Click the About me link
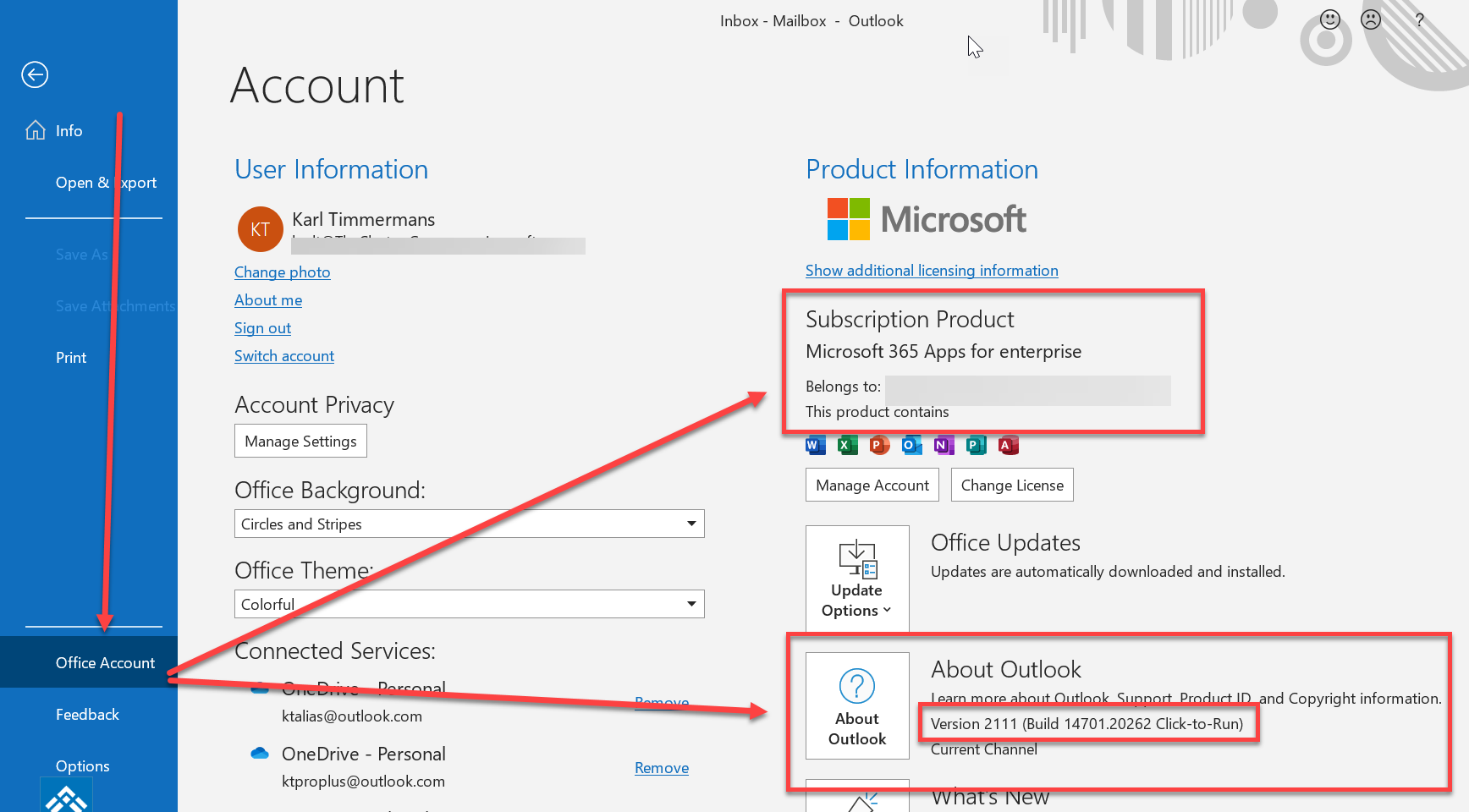 coord(268,299)
